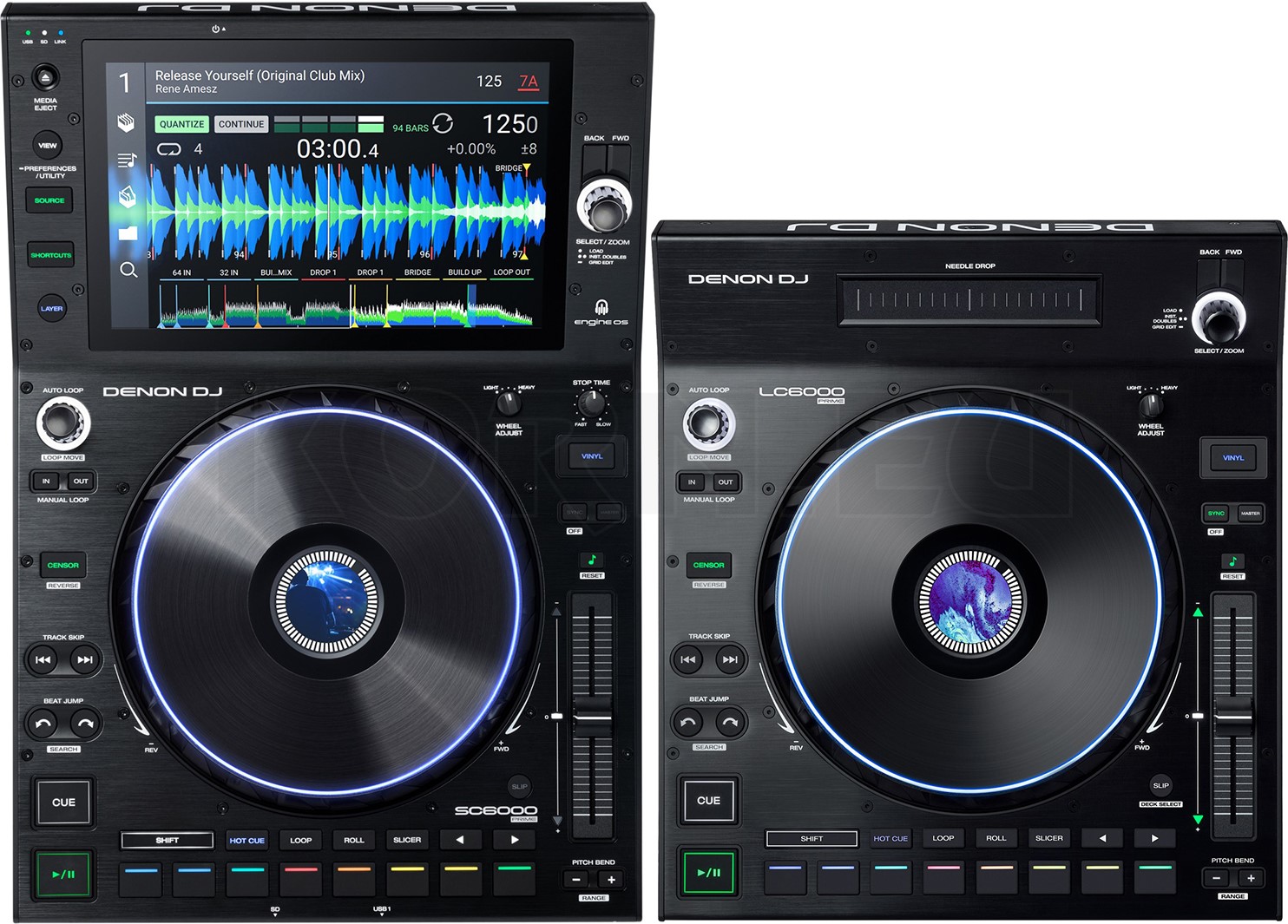The width and height of the screenshot is (1288, 924).
Task: Tap QUANTIZE on the touchscreen
Action: pyautogui.click(x=181, y=123)
